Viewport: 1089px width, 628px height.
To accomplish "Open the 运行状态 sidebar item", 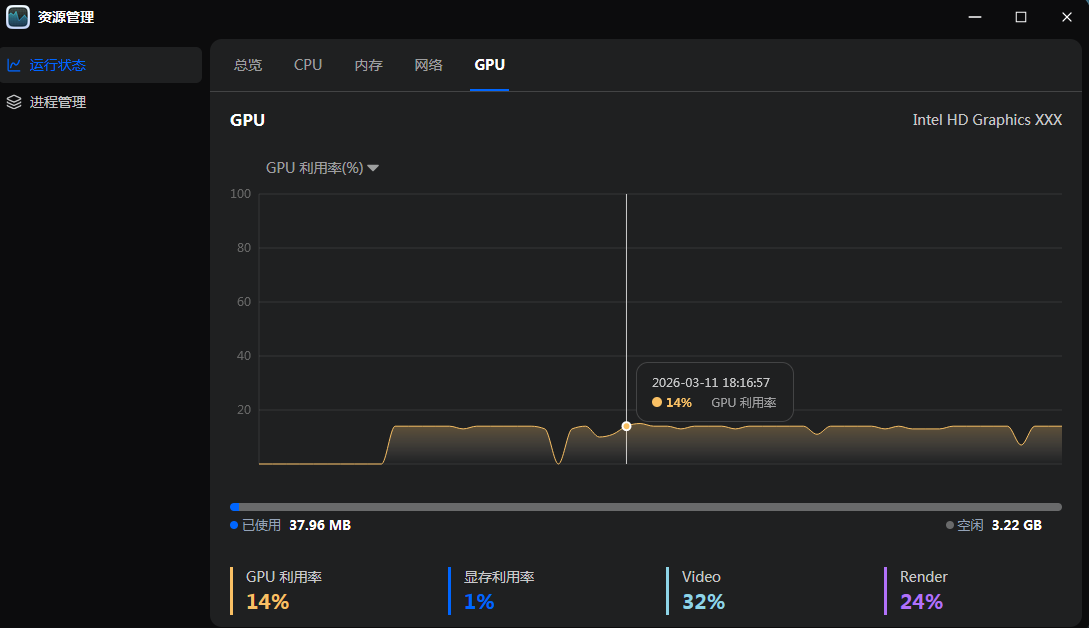I will click(x=101, y=65).
